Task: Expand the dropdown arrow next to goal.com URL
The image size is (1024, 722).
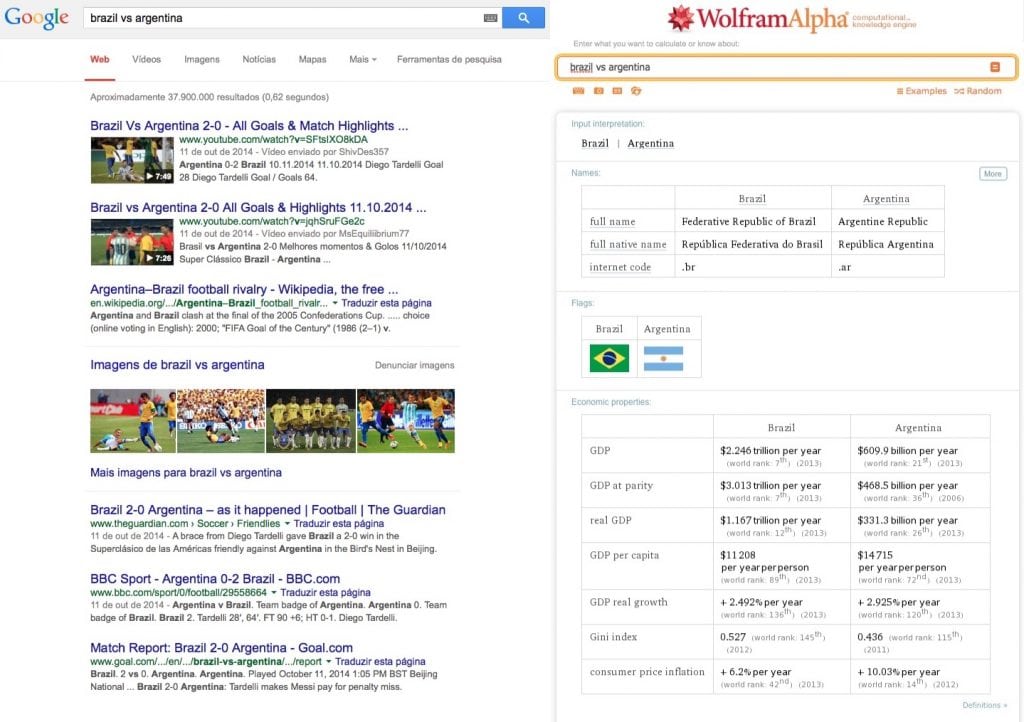Action: (x=328, y=662)
